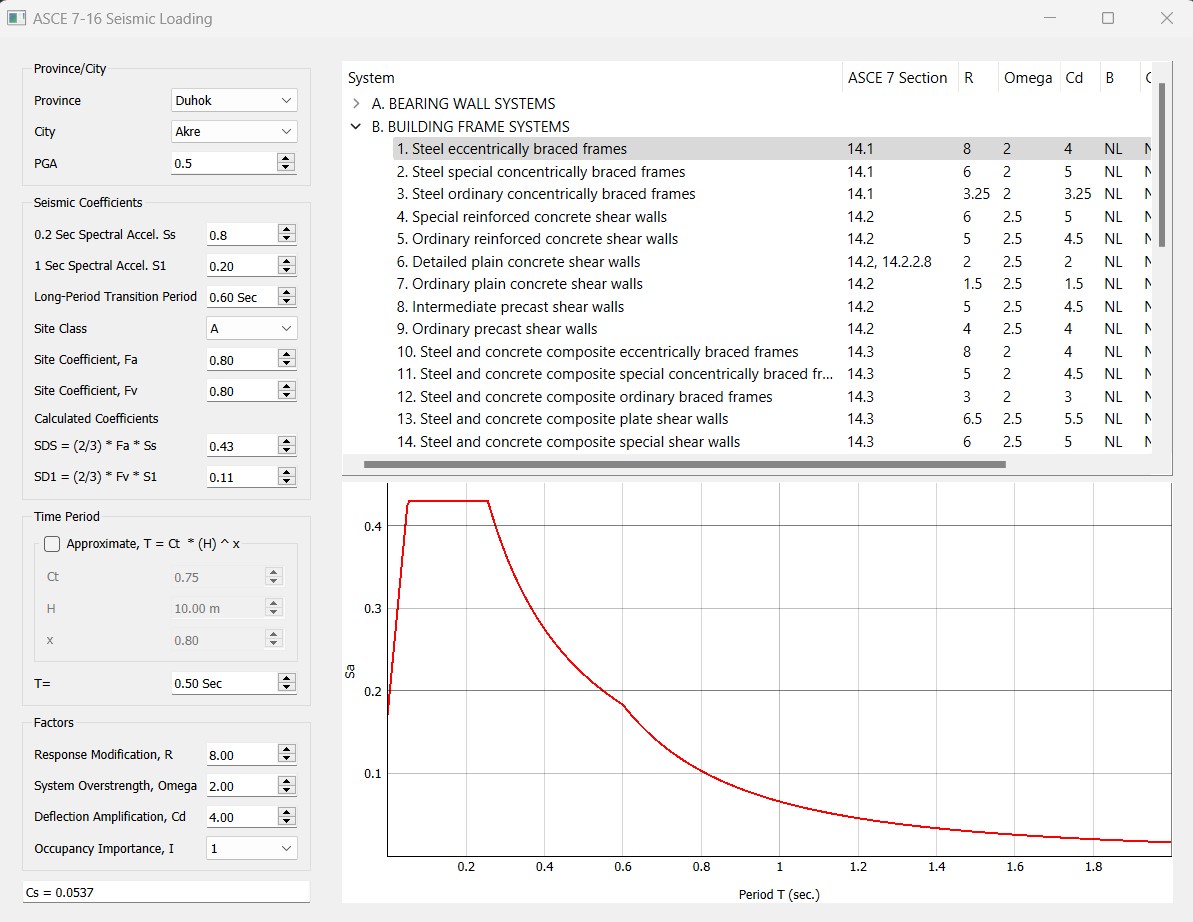This screenshot has width=1193, height=922.
Task: Click the disabled x exponent field
Action: 219,640
